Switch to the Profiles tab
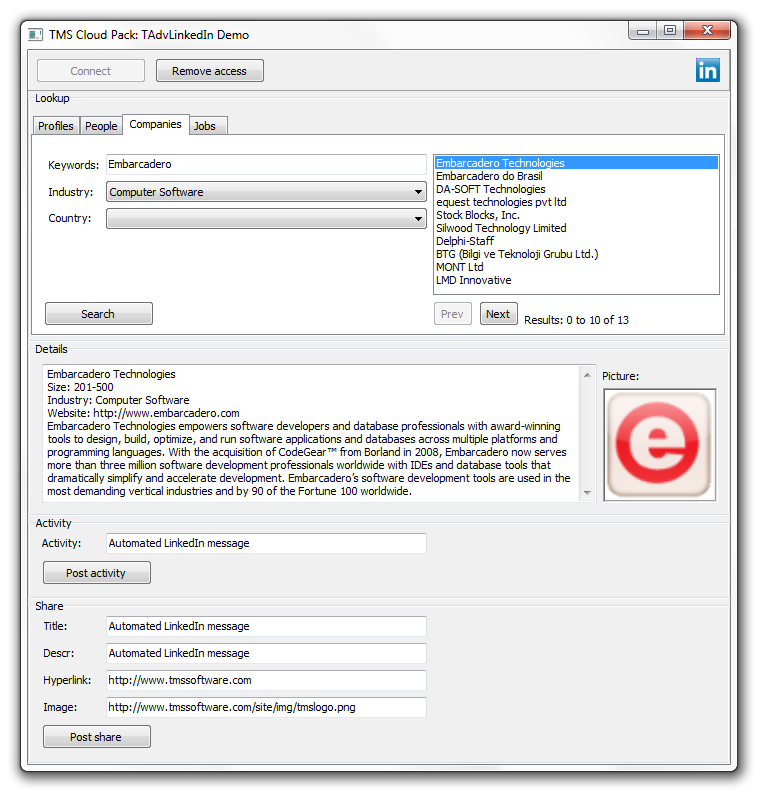This screenshot has width=760, height=799. (x=56, y=126)
